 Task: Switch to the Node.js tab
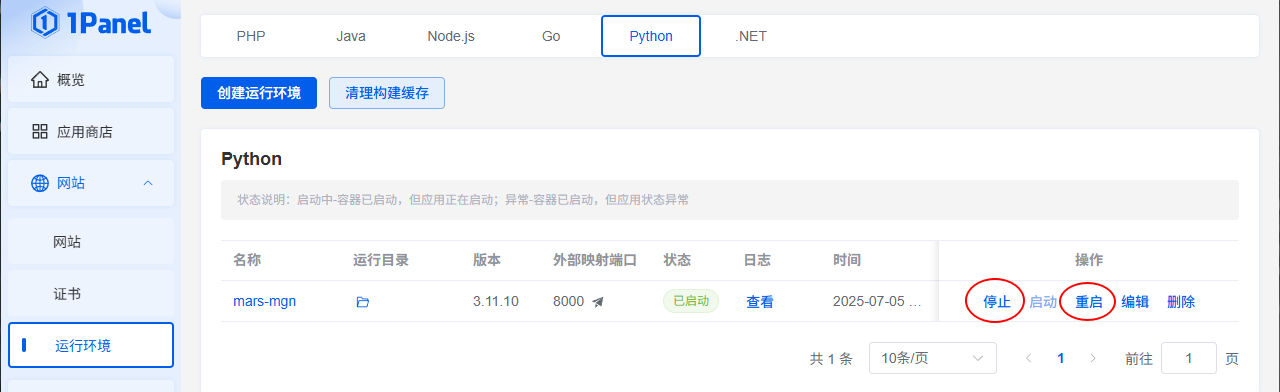pos(451,36)
